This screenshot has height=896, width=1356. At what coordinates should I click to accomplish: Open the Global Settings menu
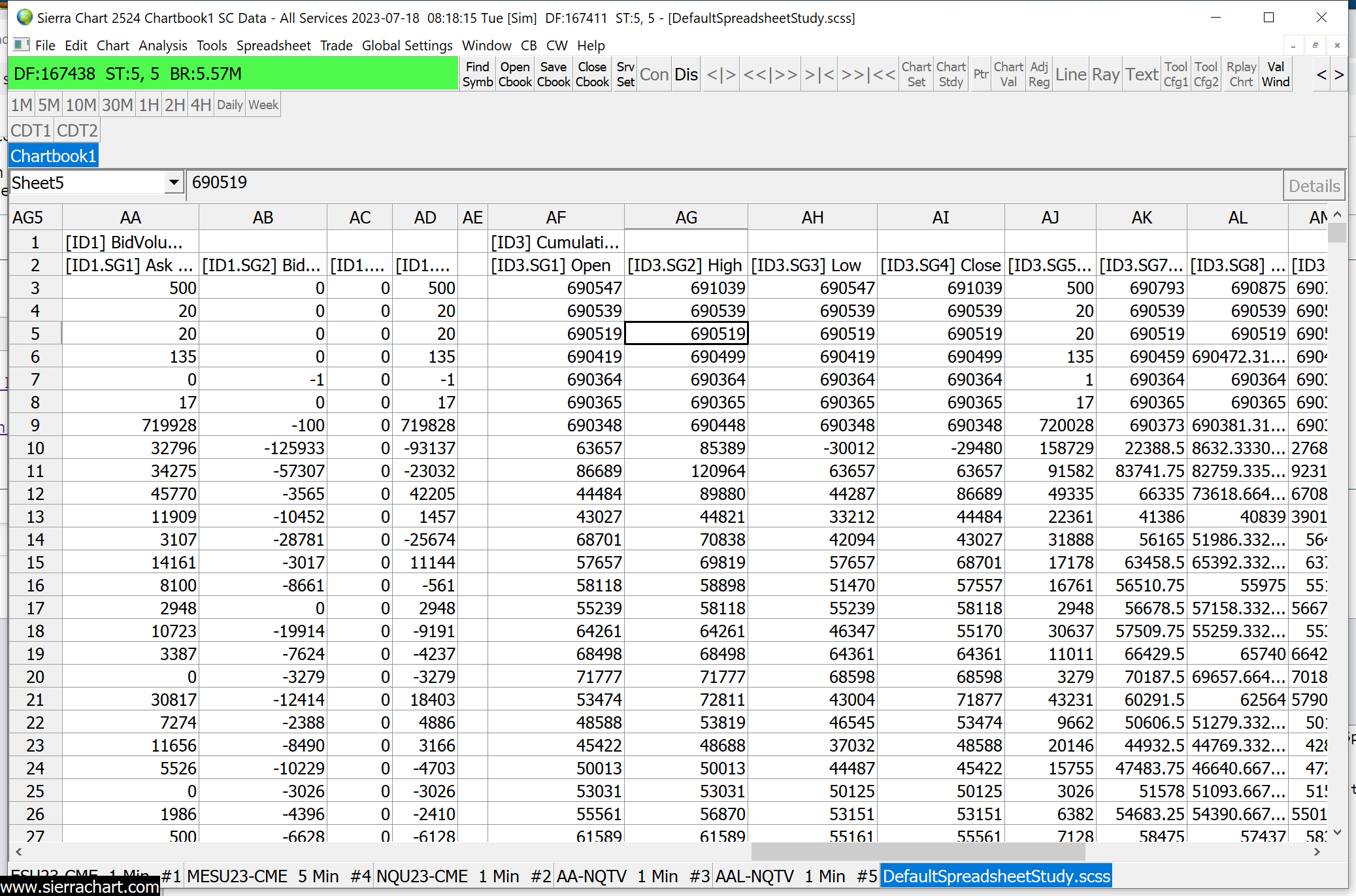407,45
